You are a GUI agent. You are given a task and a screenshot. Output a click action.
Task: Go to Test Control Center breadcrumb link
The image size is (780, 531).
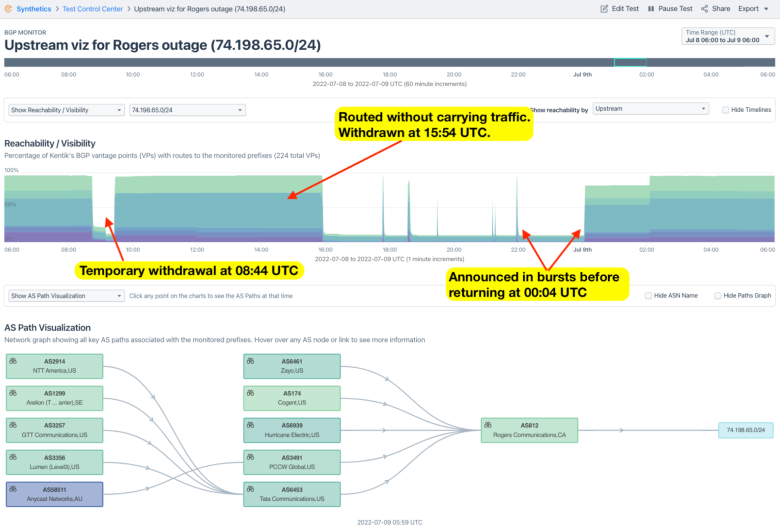pyautogui.click(x=93, y=9)
